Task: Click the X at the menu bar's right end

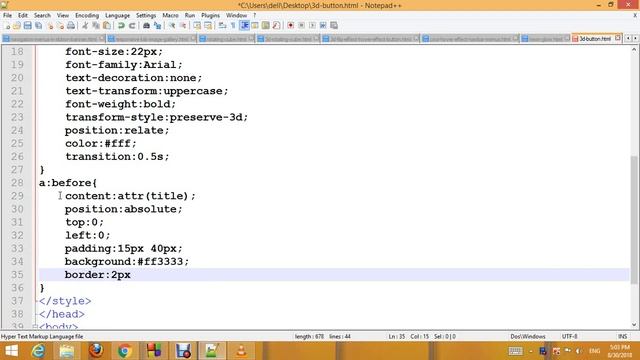Action: [x=635, y=15]
